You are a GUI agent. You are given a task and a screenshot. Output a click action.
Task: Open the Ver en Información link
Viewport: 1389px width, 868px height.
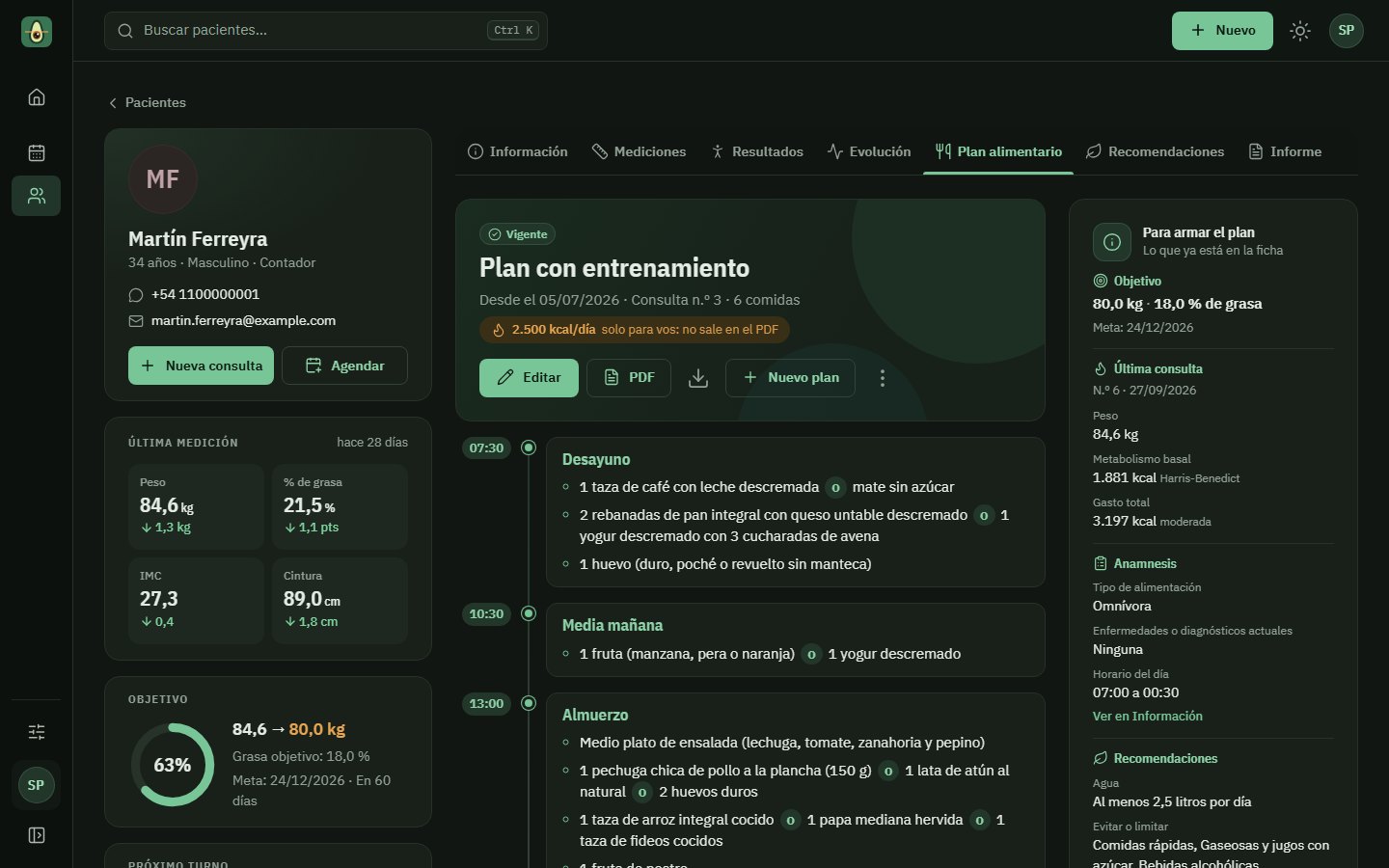tap(1147, 716)
